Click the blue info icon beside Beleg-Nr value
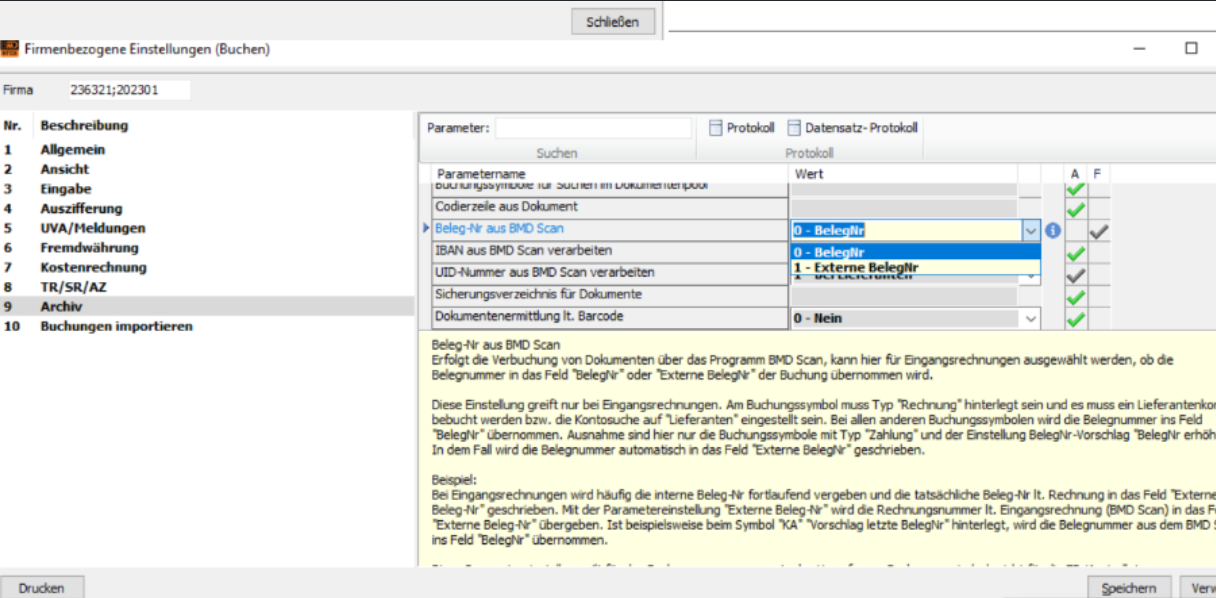 [x=1053, y=231]
